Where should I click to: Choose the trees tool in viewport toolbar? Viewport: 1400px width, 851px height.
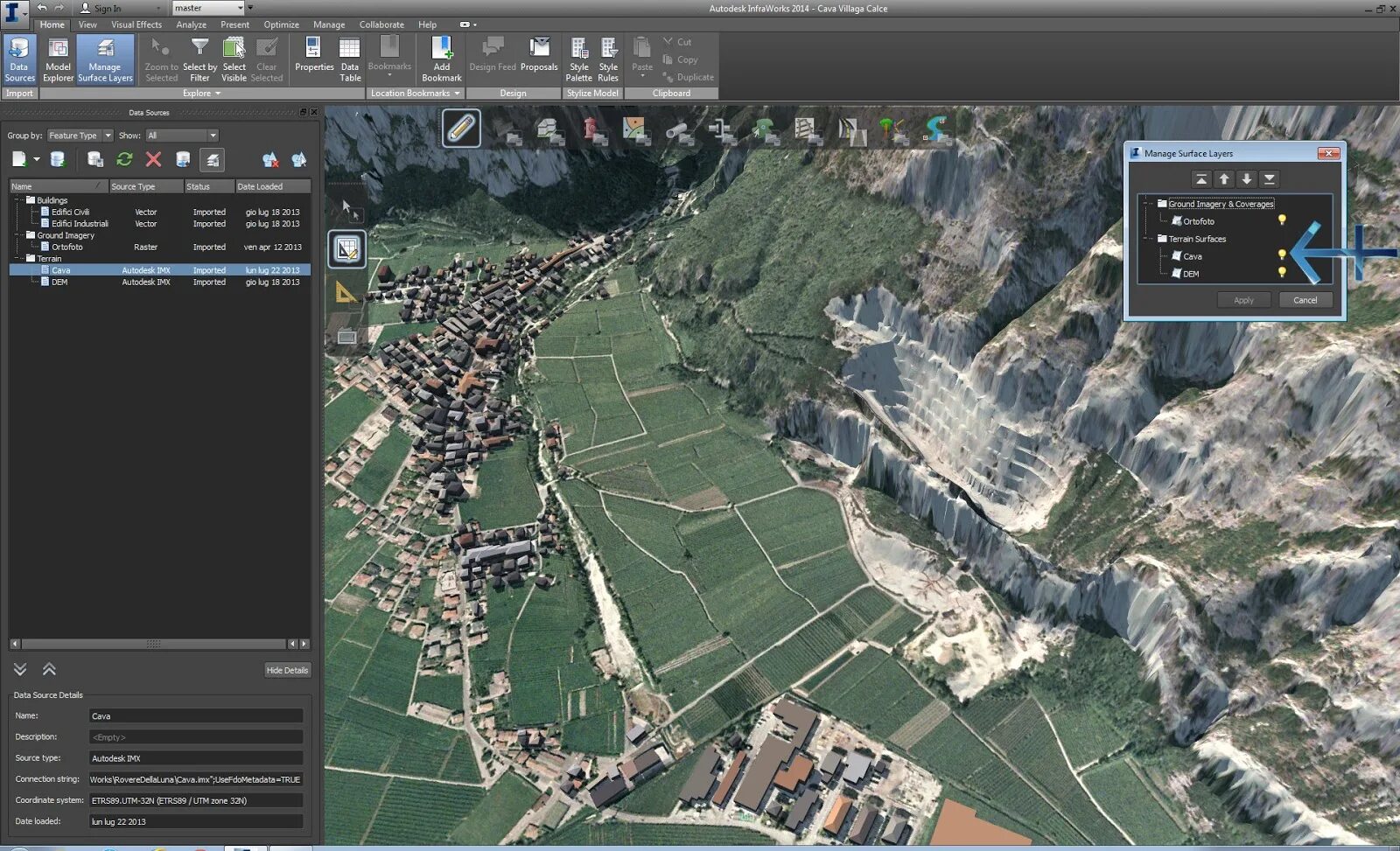(893, 131)
